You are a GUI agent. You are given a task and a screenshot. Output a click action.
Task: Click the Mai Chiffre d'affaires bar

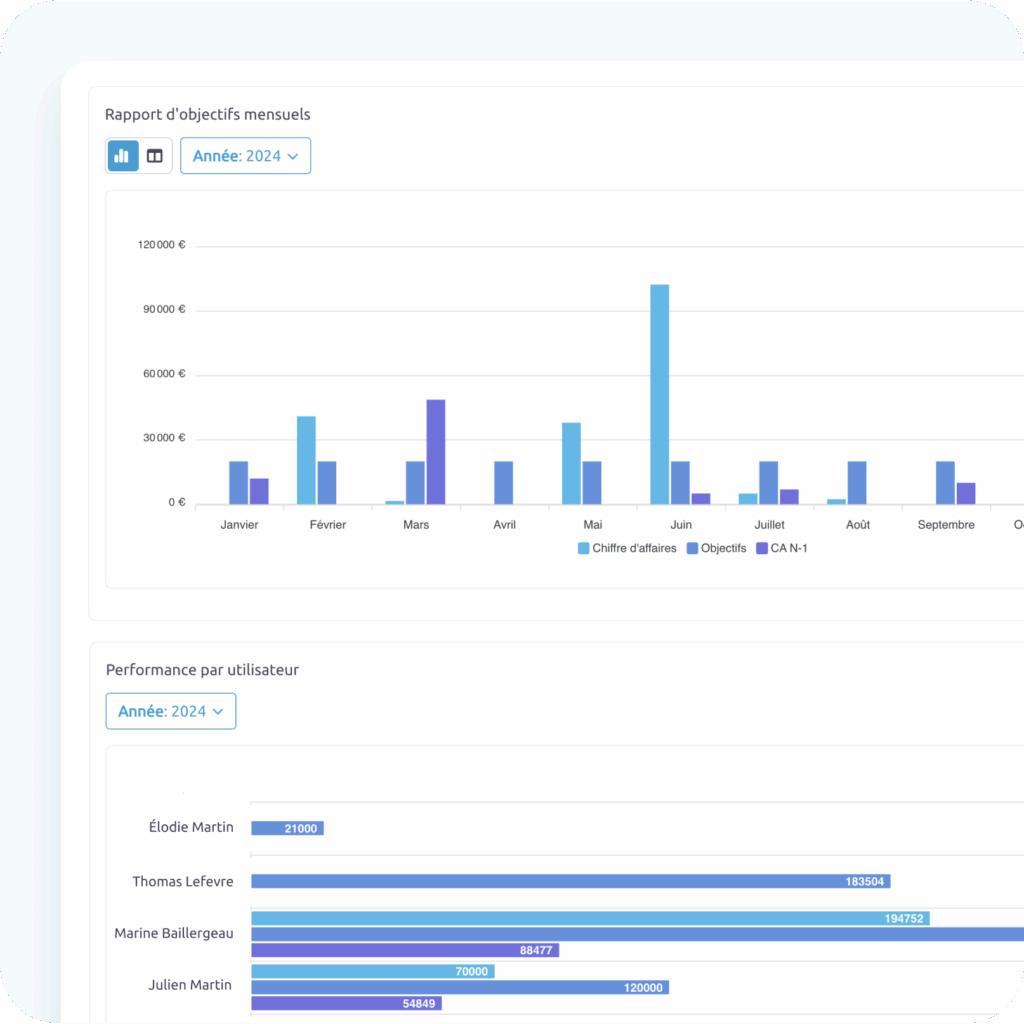[x=571, y=463]
